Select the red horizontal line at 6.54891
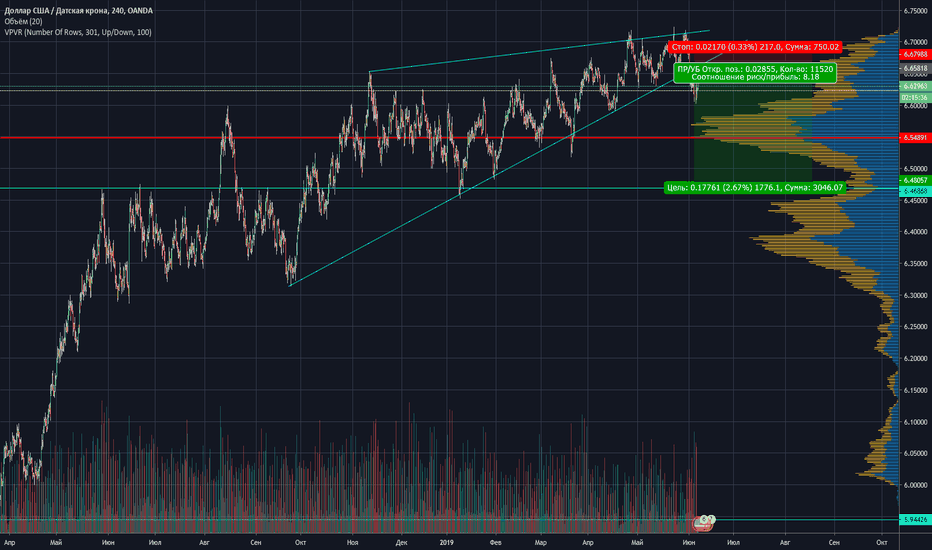Screen dimensions: 932x550 [449, 137]
